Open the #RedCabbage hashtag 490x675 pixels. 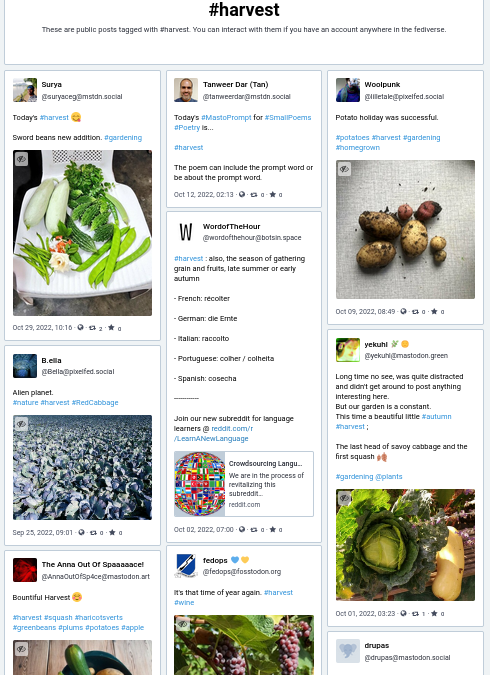pos(95,403)
